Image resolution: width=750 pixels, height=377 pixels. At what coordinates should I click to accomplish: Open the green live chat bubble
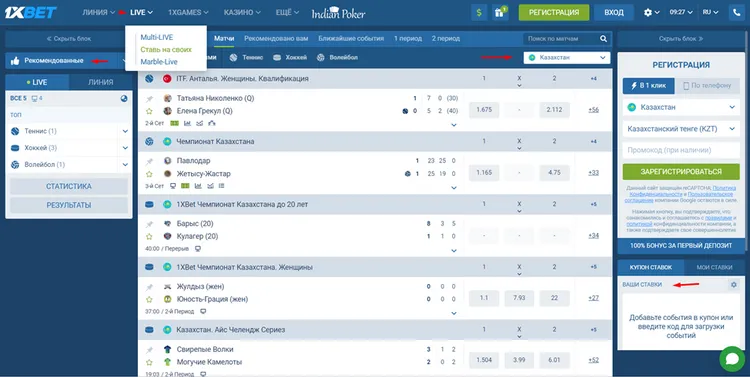[732, 359]
